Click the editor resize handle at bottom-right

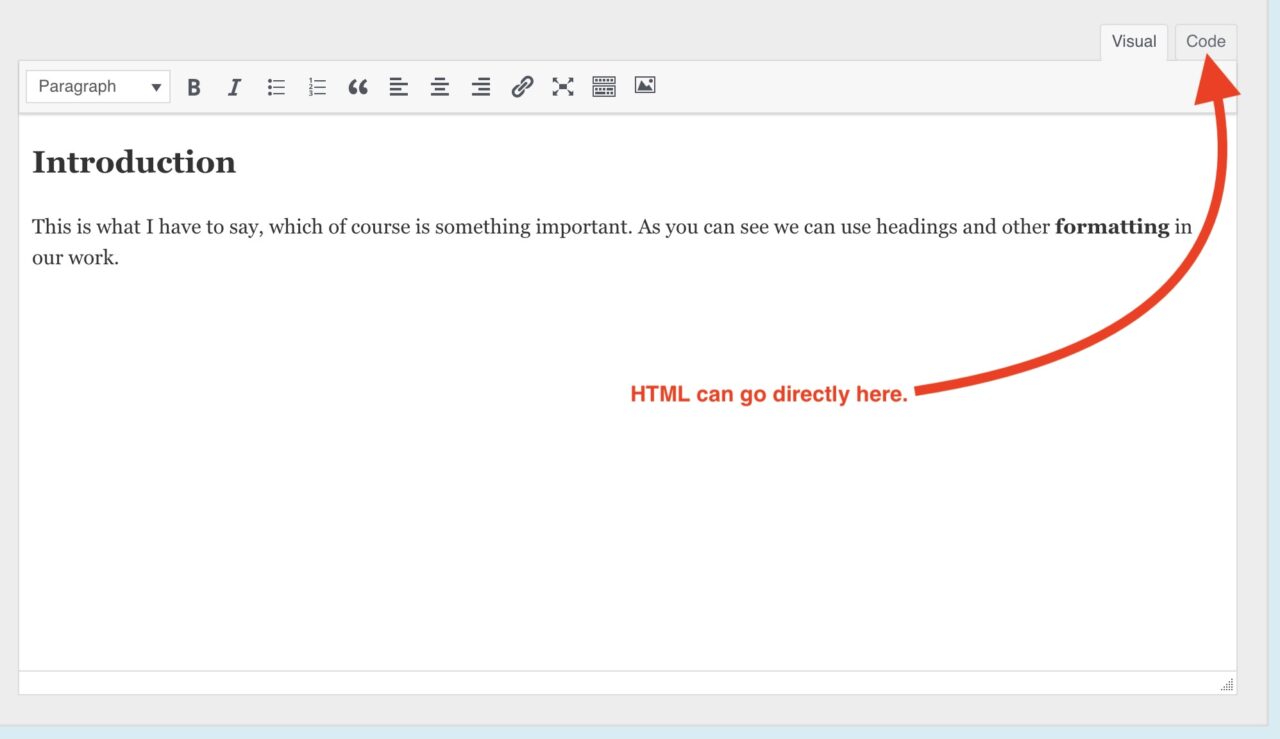1227,685
